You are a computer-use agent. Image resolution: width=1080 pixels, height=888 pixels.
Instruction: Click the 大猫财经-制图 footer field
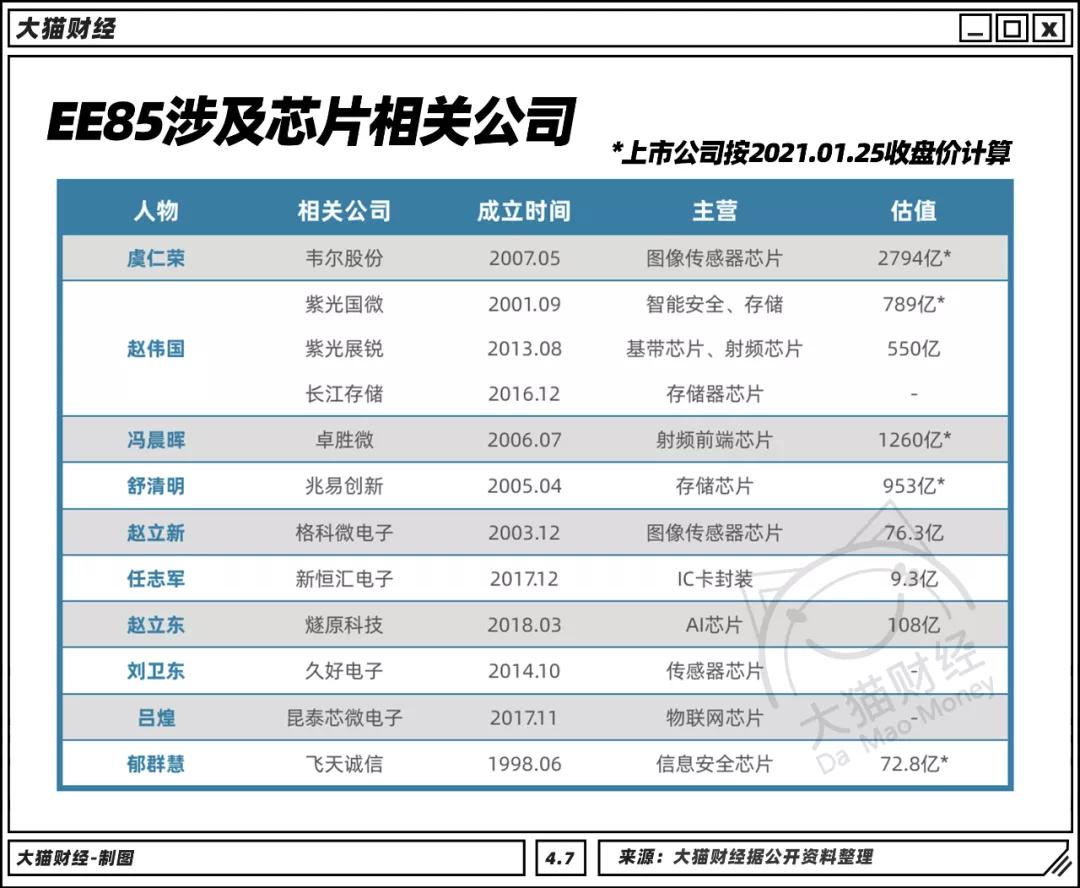coord(75,856)
